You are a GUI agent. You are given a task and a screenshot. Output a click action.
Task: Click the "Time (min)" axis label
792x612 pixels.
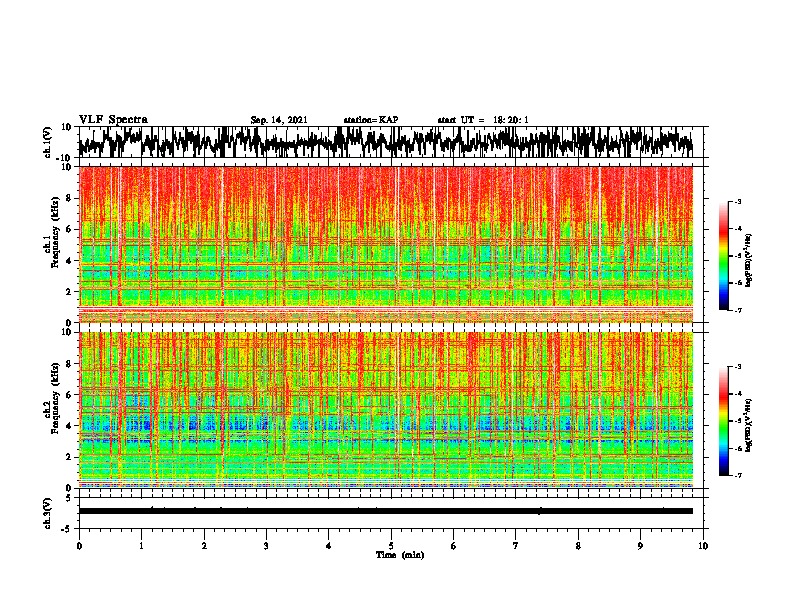400,555
